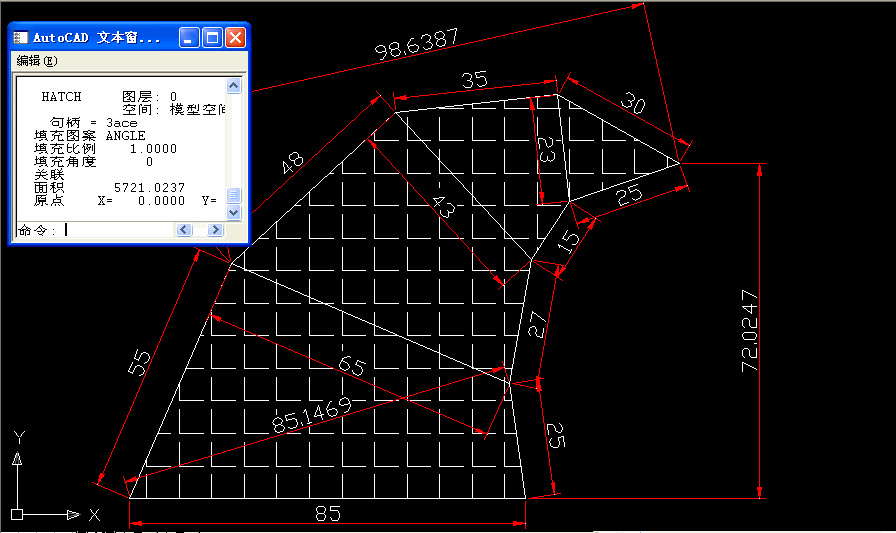Viewport: 896px width, 533px height.
Task: Open the 编辑(E) menu in text window
Action: (37, 61)
